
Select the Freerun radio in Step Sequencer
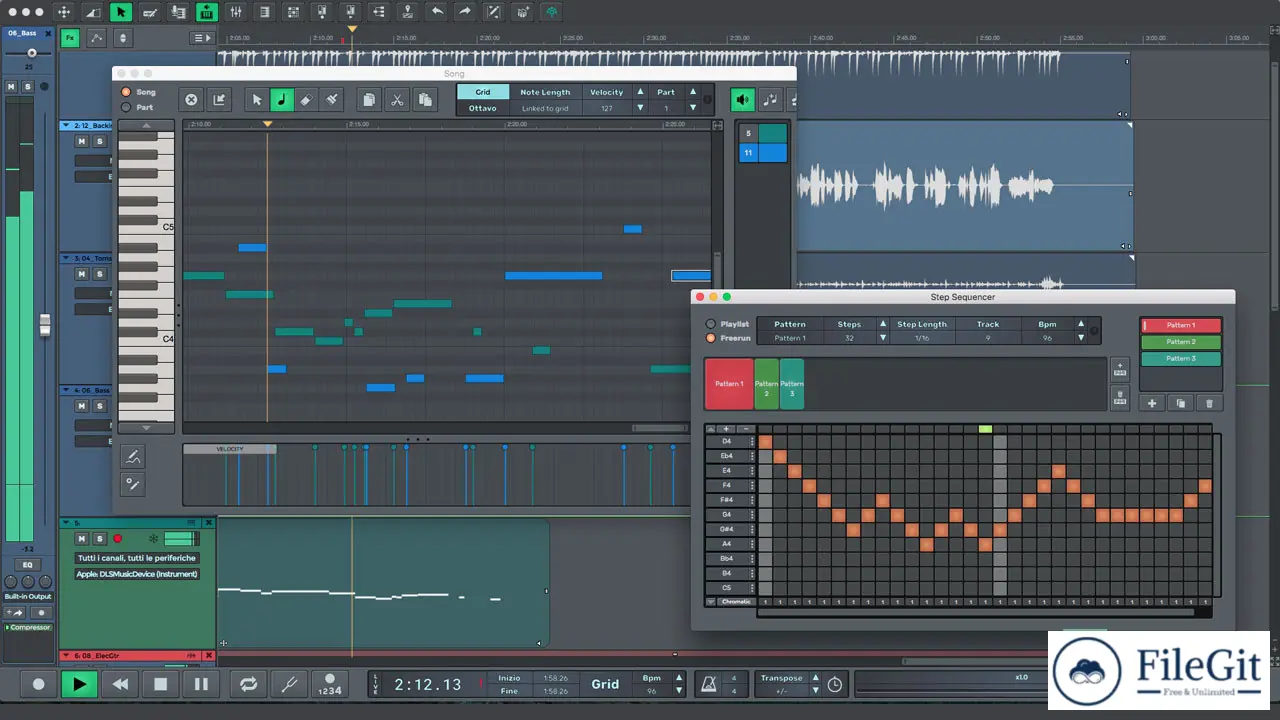click(711, 338)
